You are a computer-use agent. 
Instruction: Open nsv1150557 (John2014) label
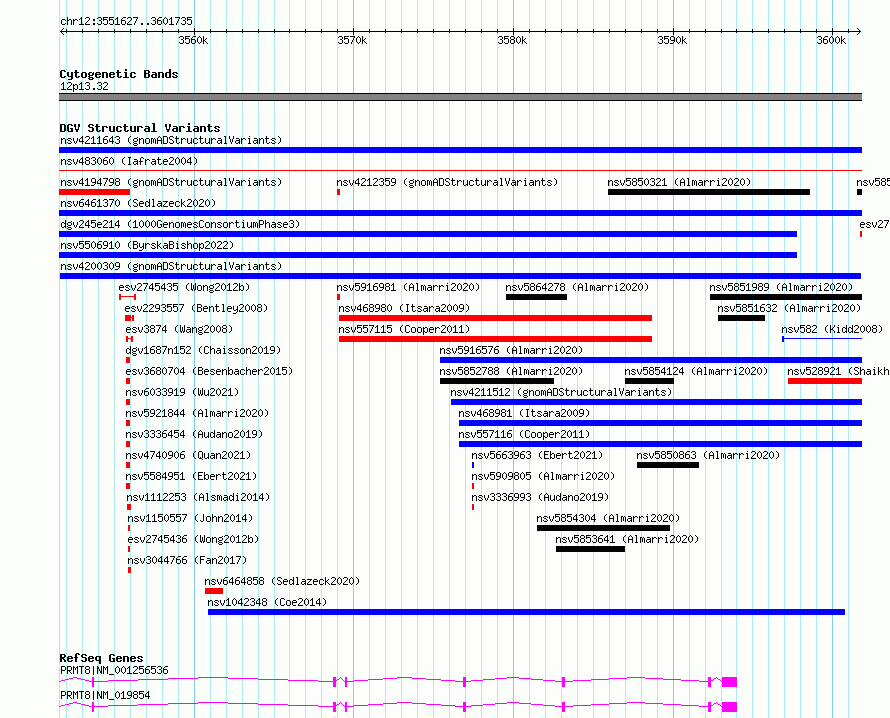(x=190, y=518)
